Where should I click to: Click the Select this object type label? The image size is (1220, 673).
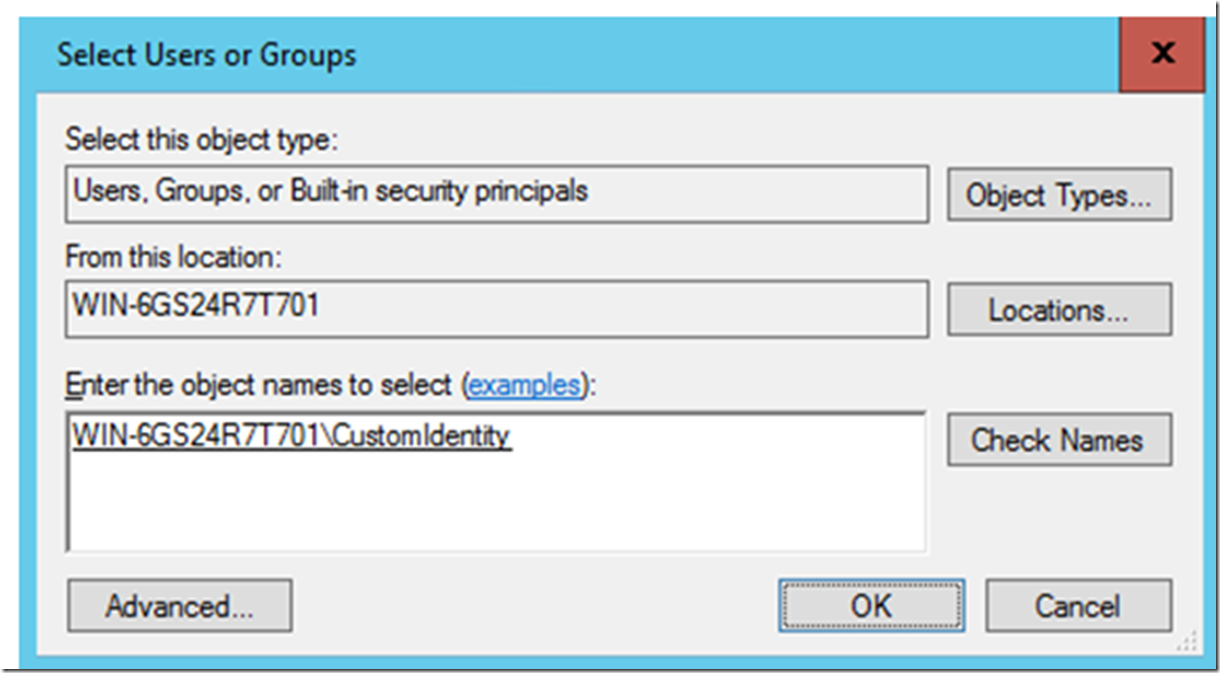click(x=203, y=139)
